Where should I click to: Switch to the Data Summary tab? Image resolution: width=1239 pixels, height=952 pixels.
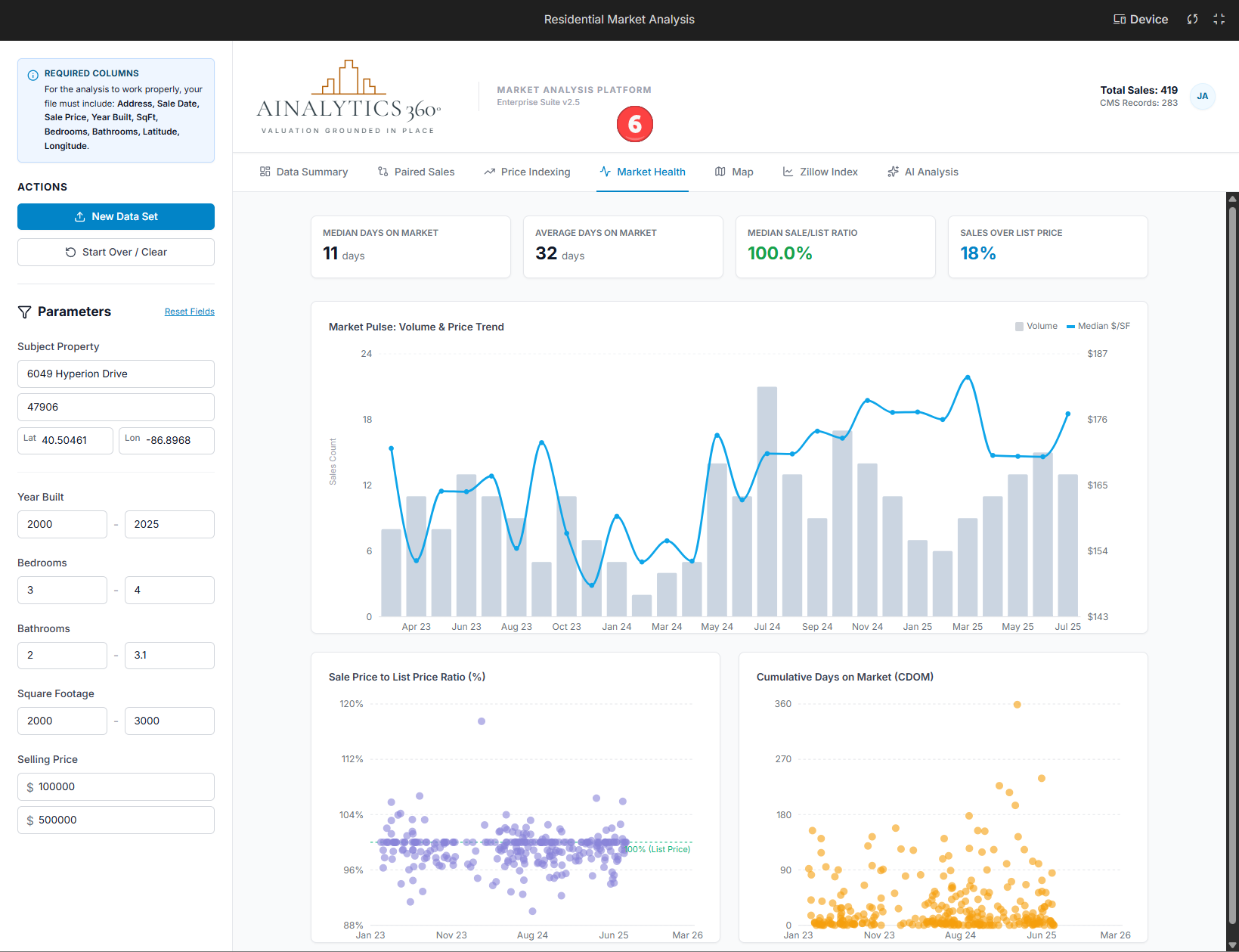pos(304,172)
